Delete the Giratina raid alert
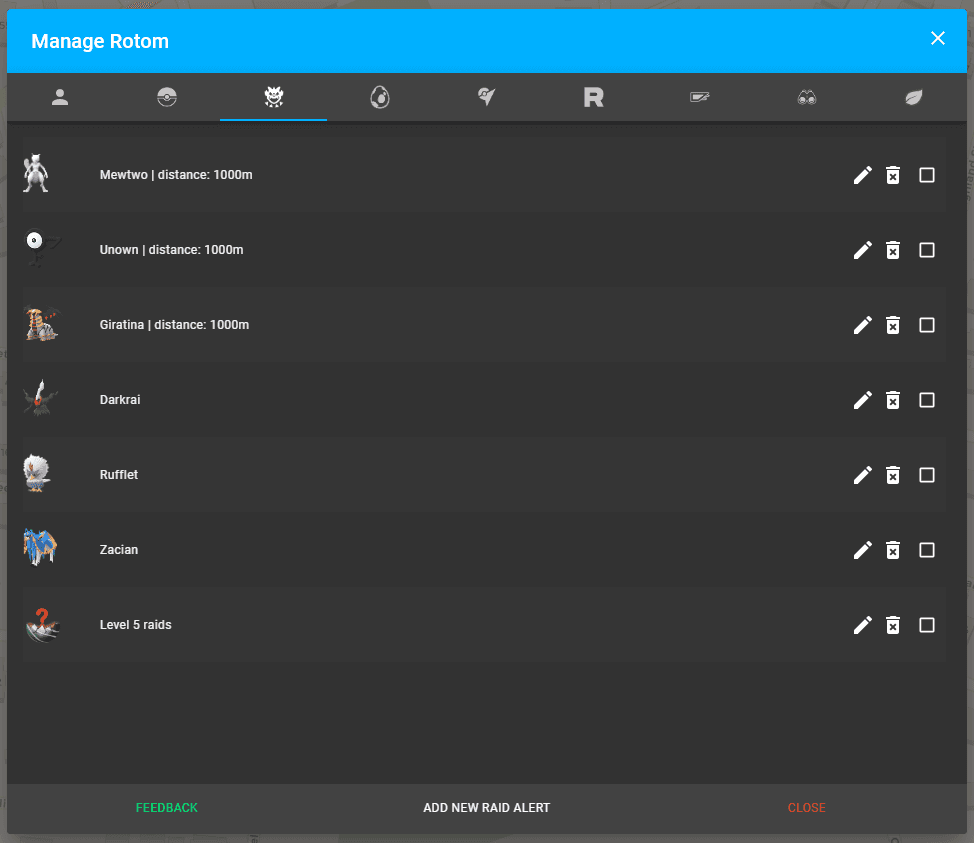The image size is (974, 843). [x=893, y=325]
